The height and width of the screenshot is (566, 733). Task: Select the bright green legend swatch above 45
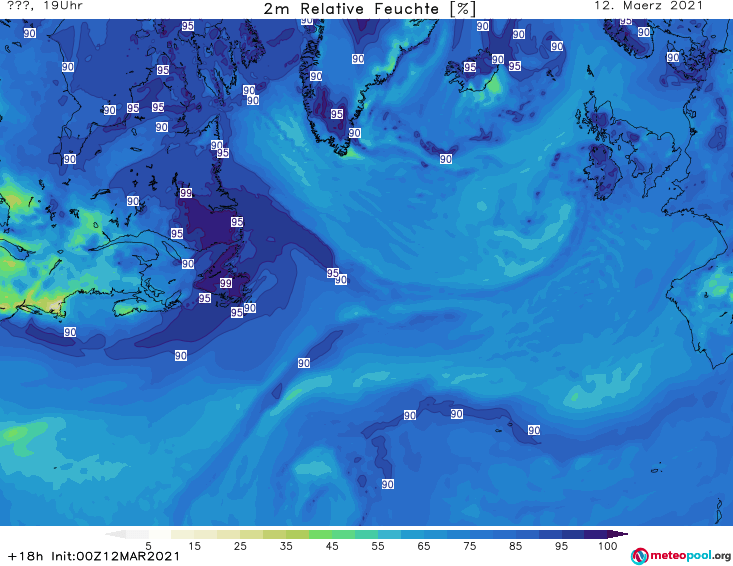pos(320,534)
